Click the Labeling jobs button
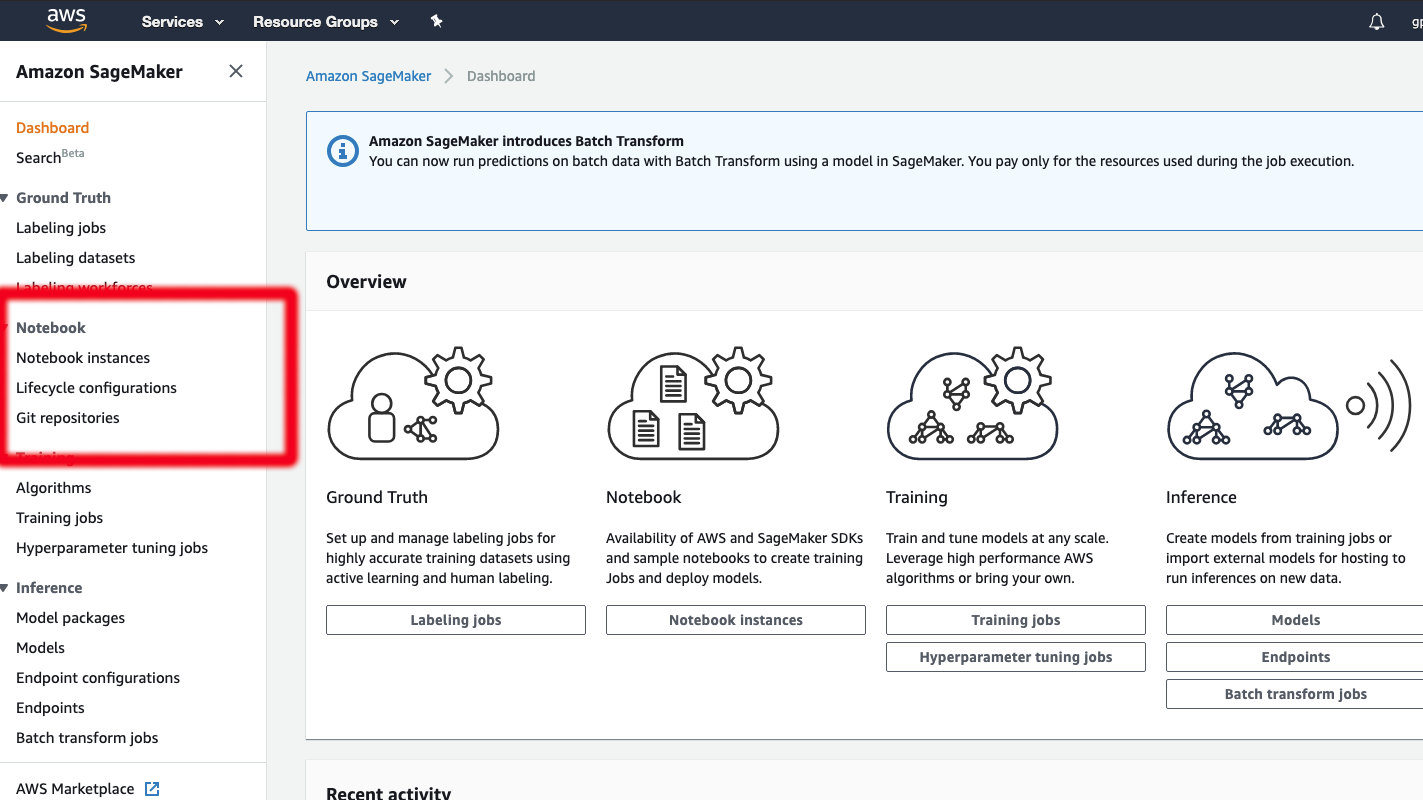This screenshot has height=800, width=1423. coord(456,620)
